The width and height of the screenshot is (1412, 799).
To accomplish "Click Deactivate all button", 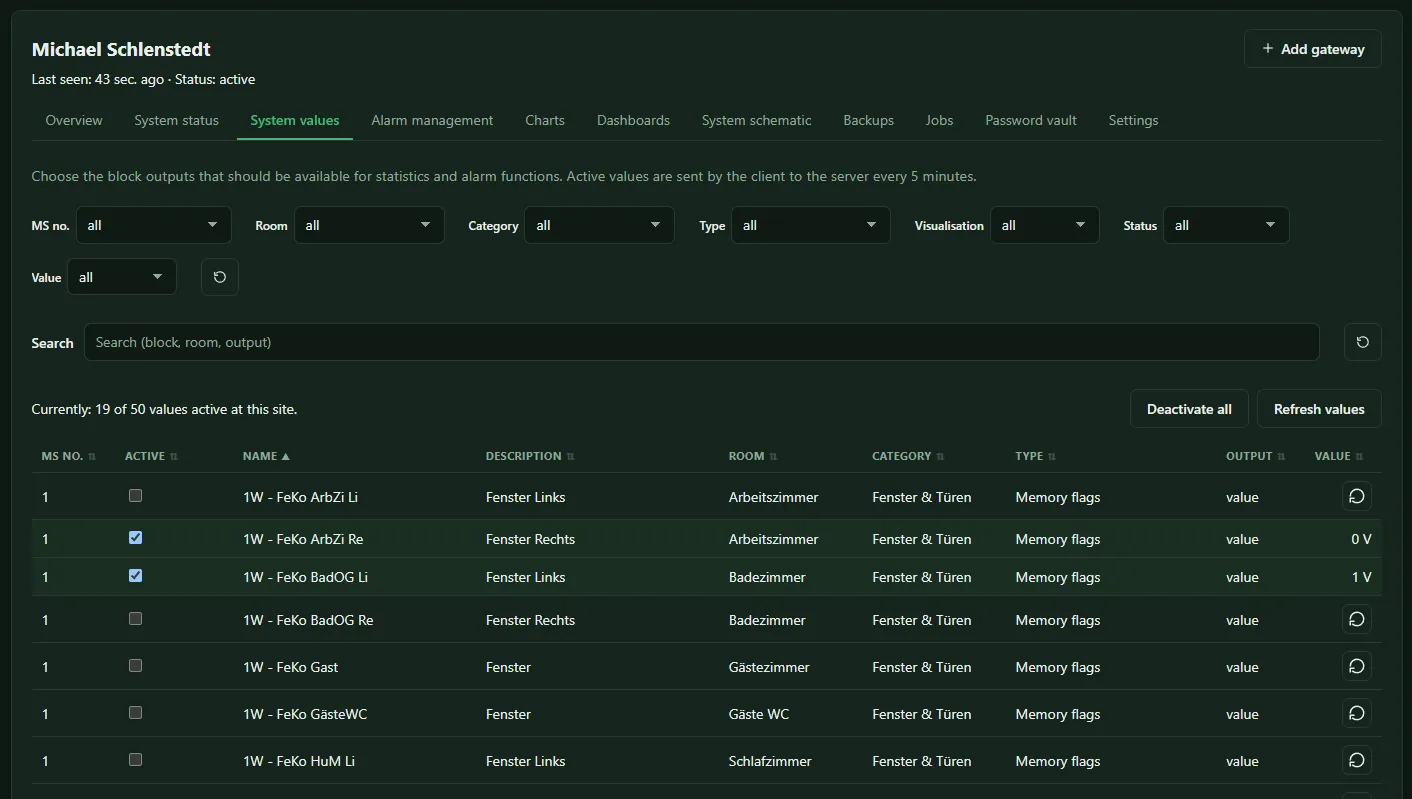I will [x=1189, y=409].
